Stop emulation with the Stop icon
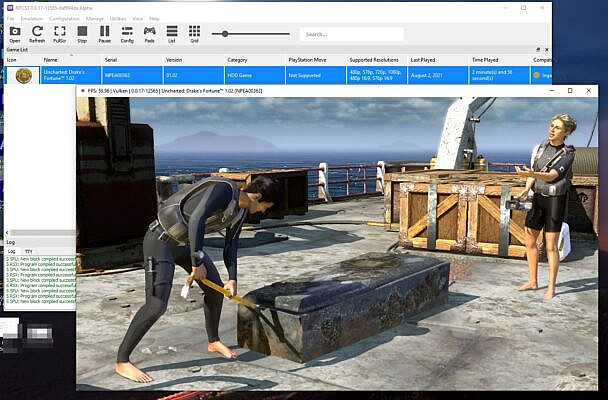This screenshot has height=400, width=608. (82, 34)
